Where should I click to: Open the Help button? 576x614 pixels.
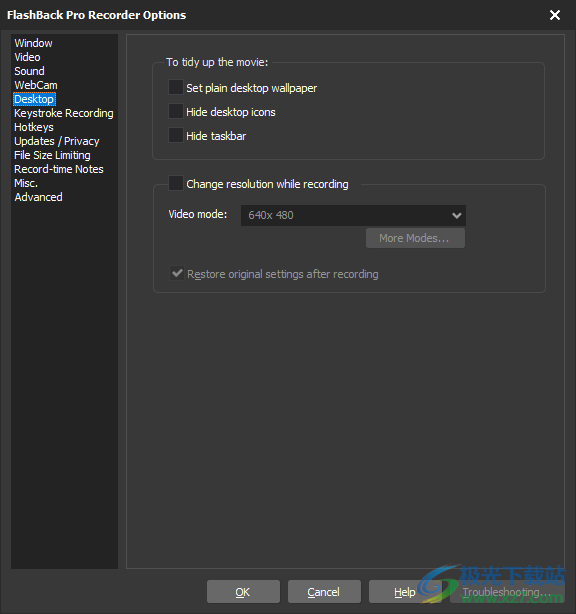coord(405,592)
